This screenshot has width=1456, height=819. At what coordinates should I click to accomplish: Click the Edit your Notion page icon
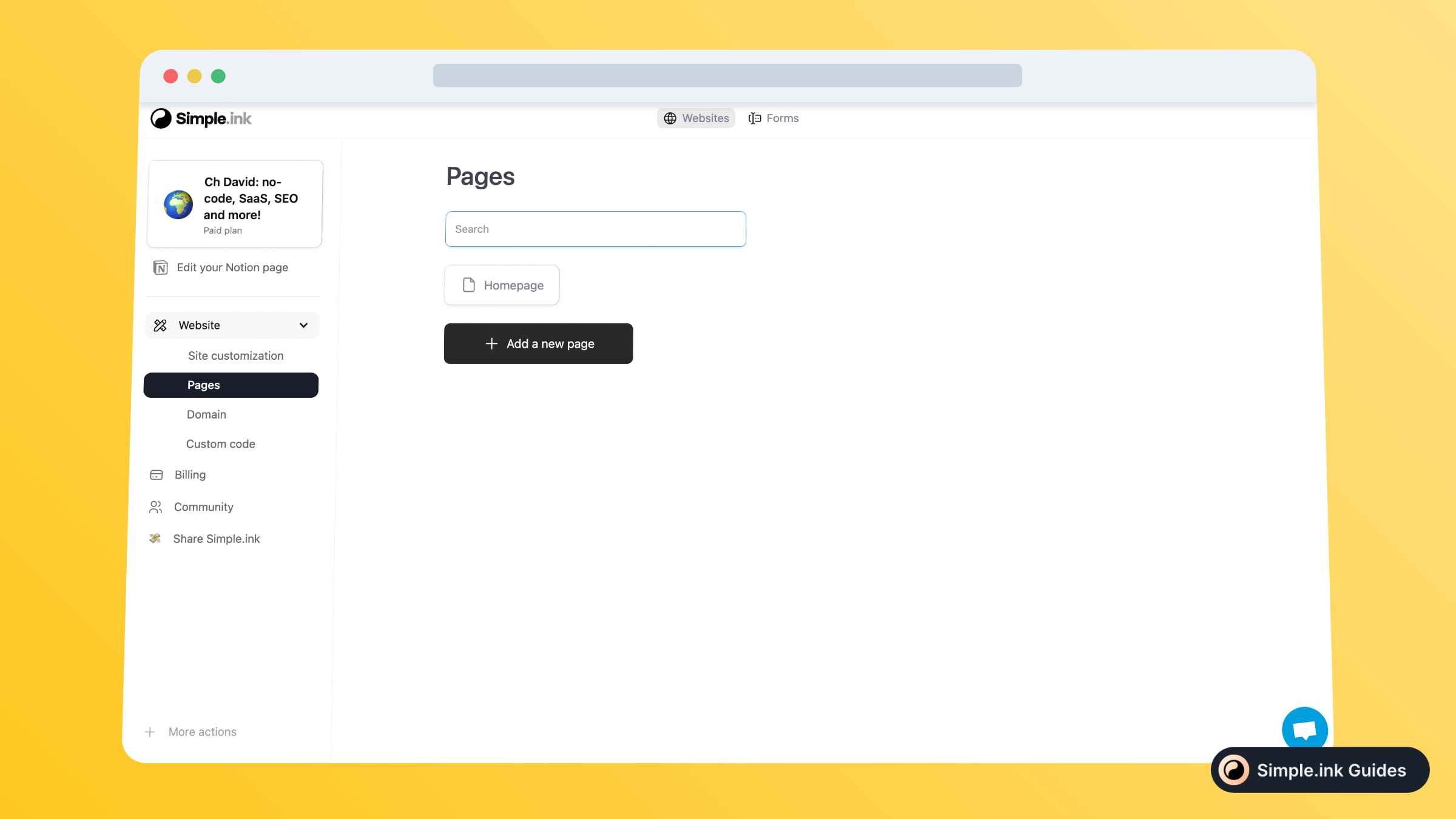(159, 267)
